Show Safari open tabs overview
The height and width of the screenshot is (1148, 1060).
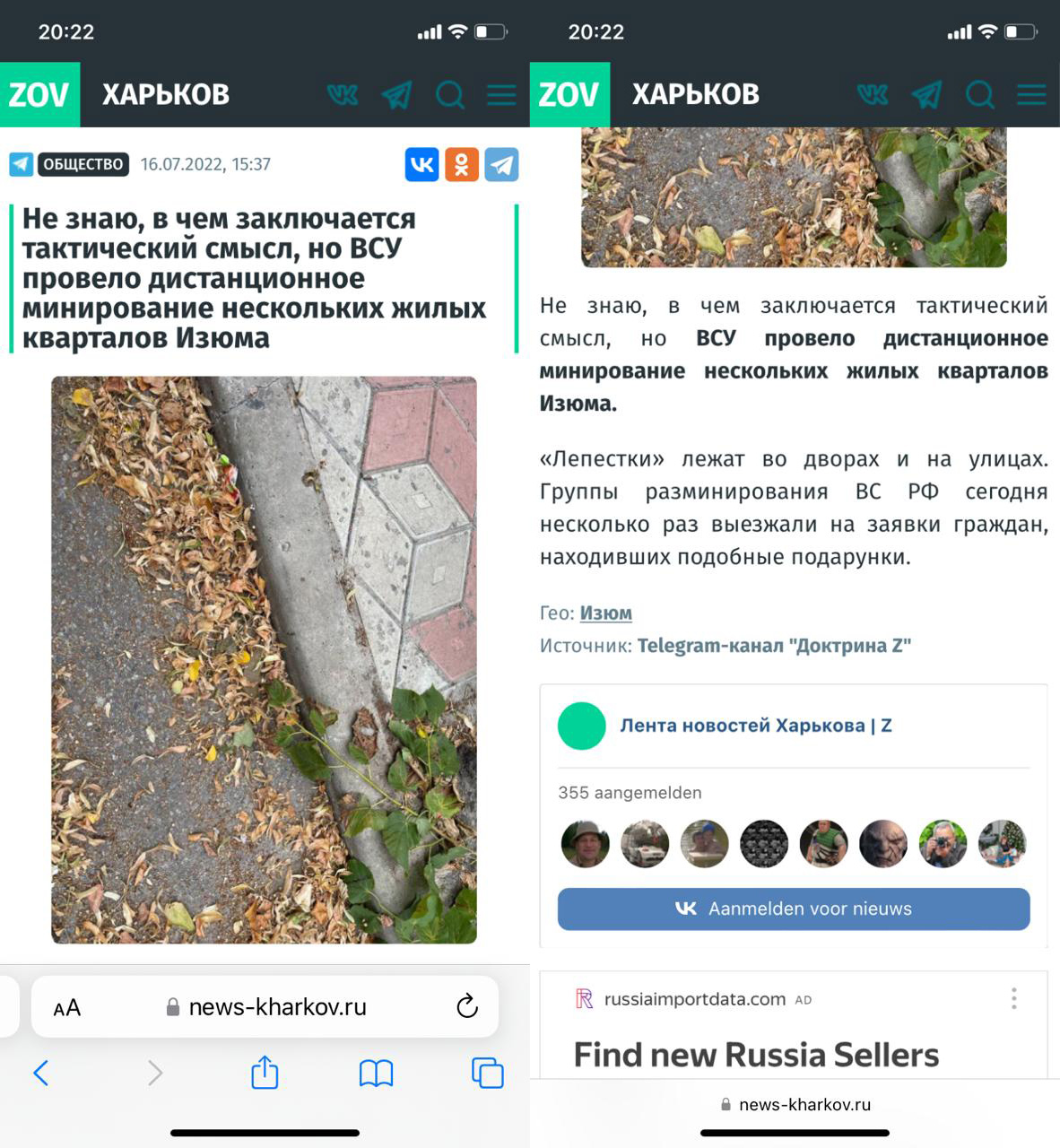point(487,1073)
